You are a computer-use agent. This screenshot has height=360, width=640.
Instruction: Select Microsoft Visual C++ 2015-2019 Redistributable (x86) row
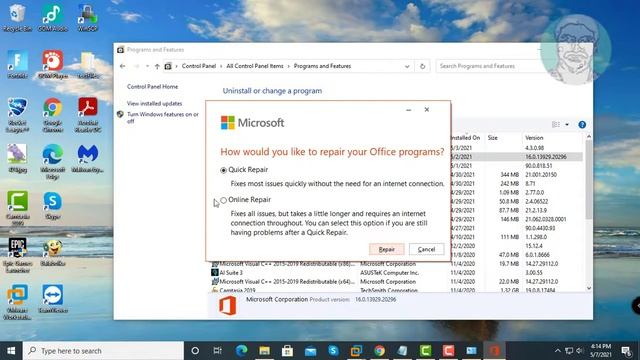396,264
